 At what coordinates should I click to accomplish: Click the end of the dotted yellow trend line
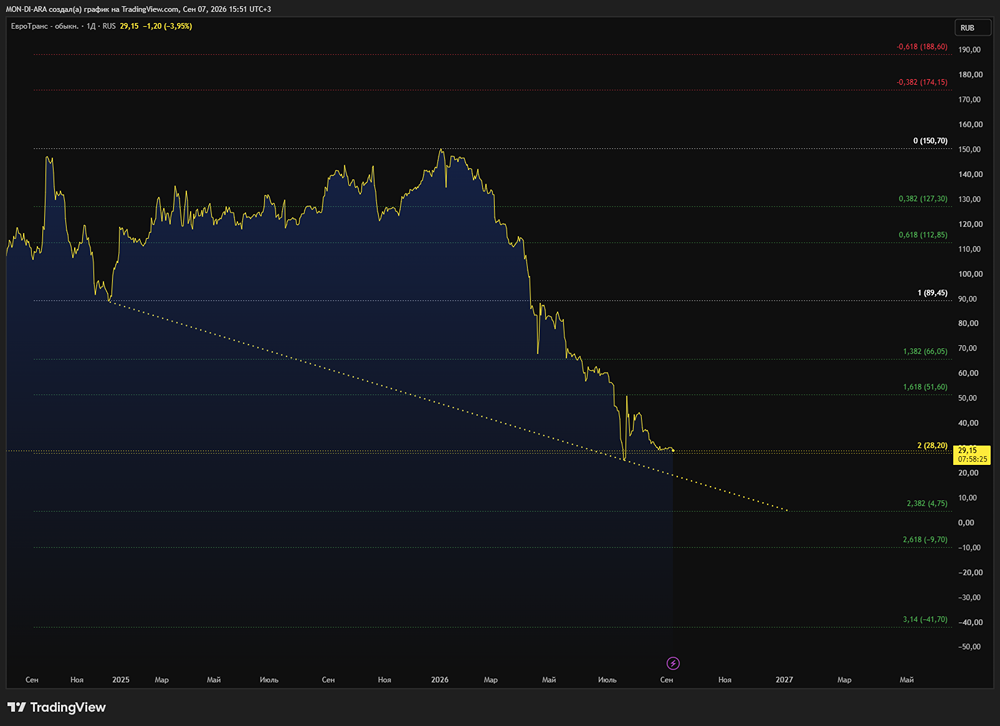(787, 510)
